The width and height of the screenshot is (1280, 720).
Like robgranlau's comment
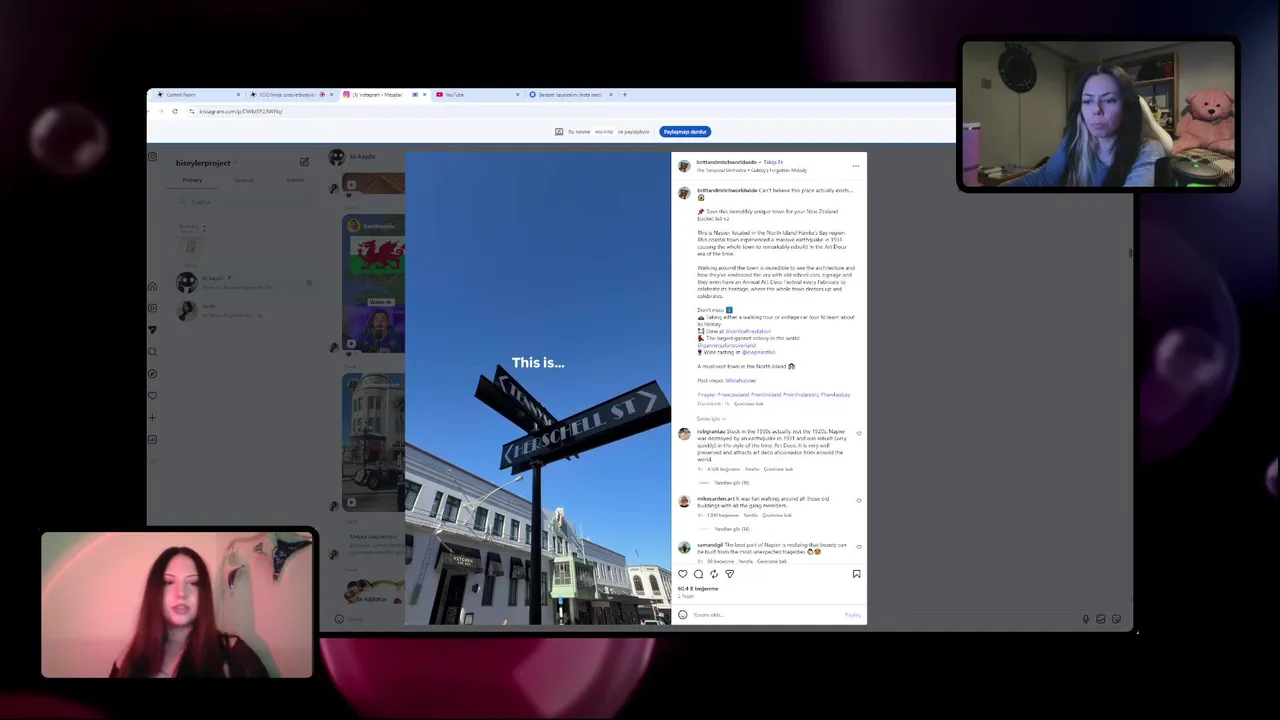coord(859,433)
